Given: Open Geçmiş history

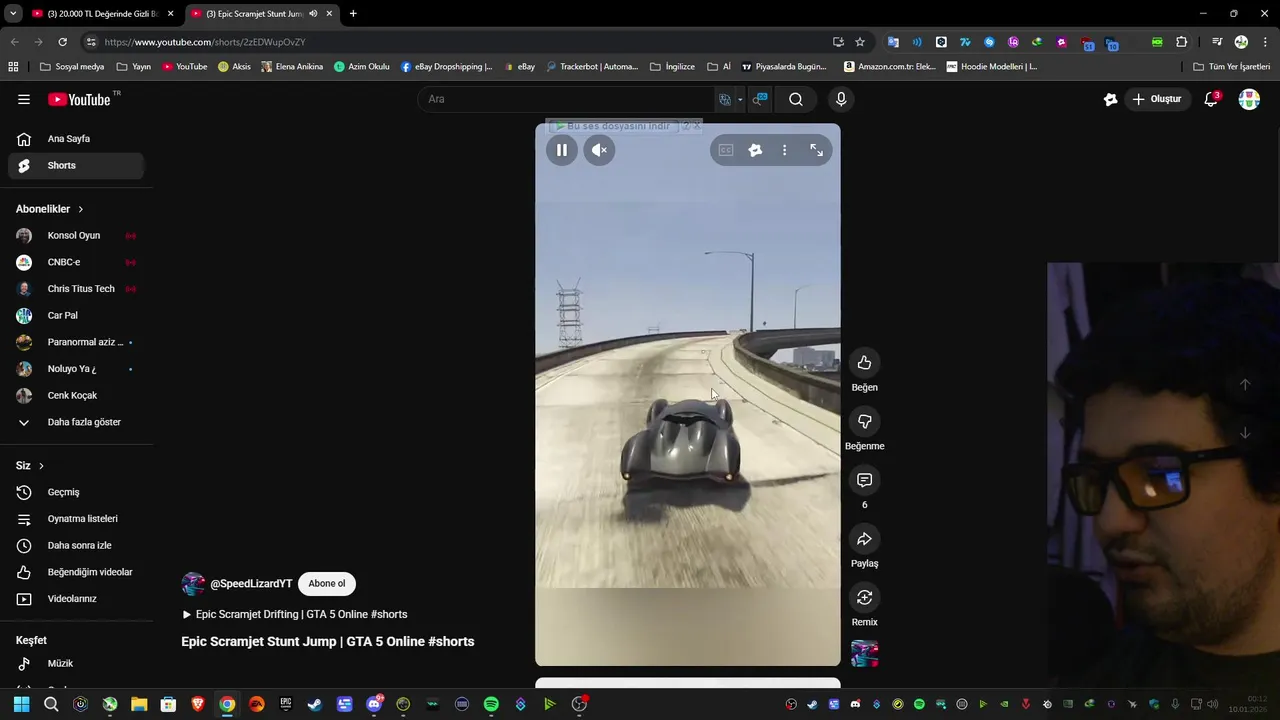Looking at the screenshot, I should coord(76,492).
